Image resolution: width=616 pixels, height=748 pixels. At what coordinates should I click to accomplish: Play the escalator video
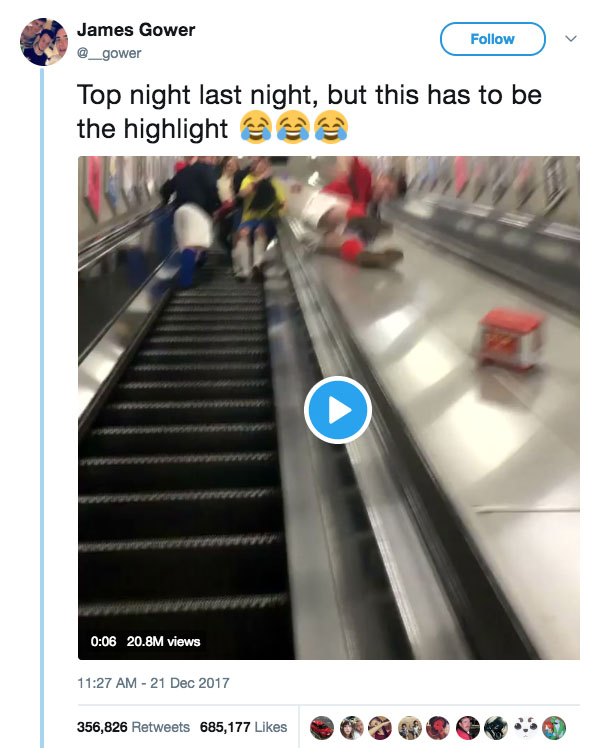[x=338, y=410]
